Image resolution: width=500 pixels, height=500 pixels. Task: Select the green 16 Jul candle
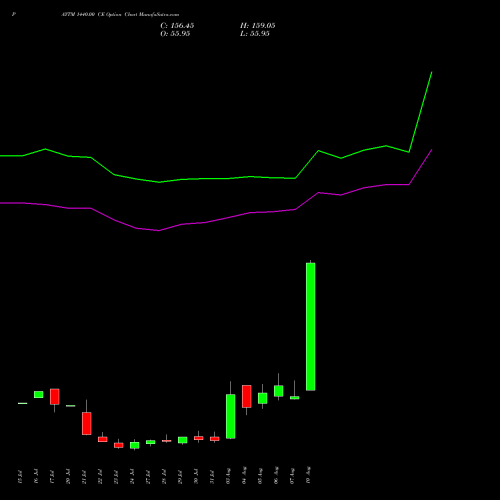39,394
